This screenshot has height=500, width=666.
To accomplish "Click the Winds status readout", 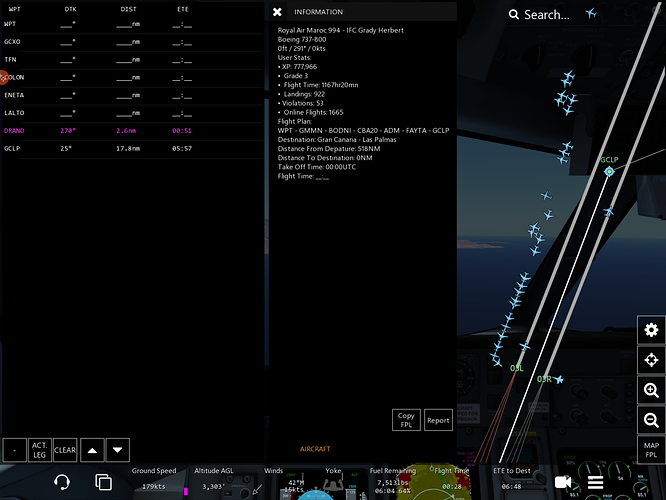I will pos(284,482).
